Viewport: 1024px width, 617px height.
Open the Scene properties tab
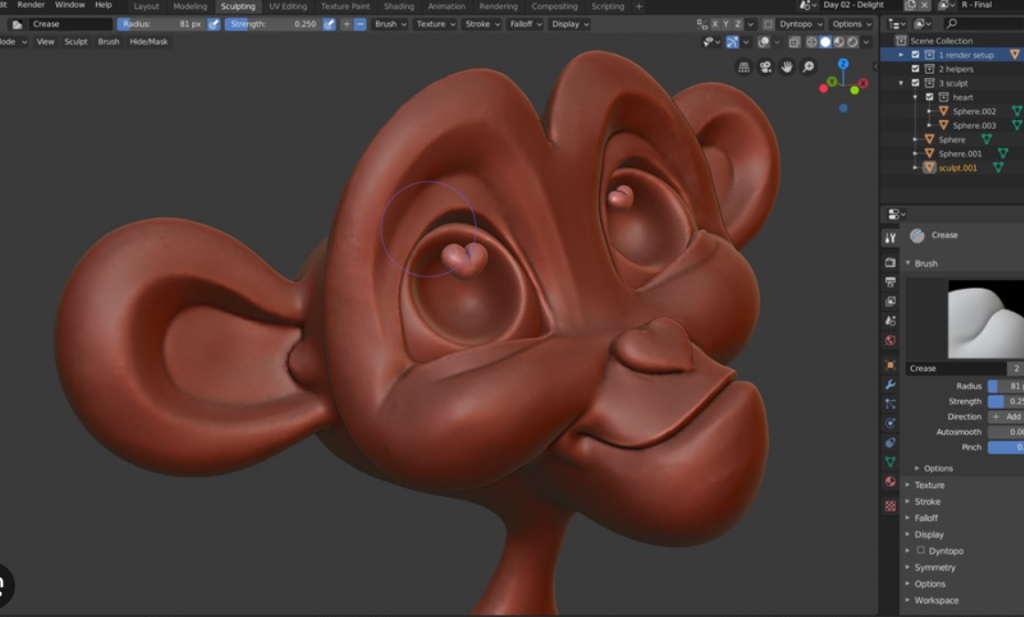pos(890,321)
